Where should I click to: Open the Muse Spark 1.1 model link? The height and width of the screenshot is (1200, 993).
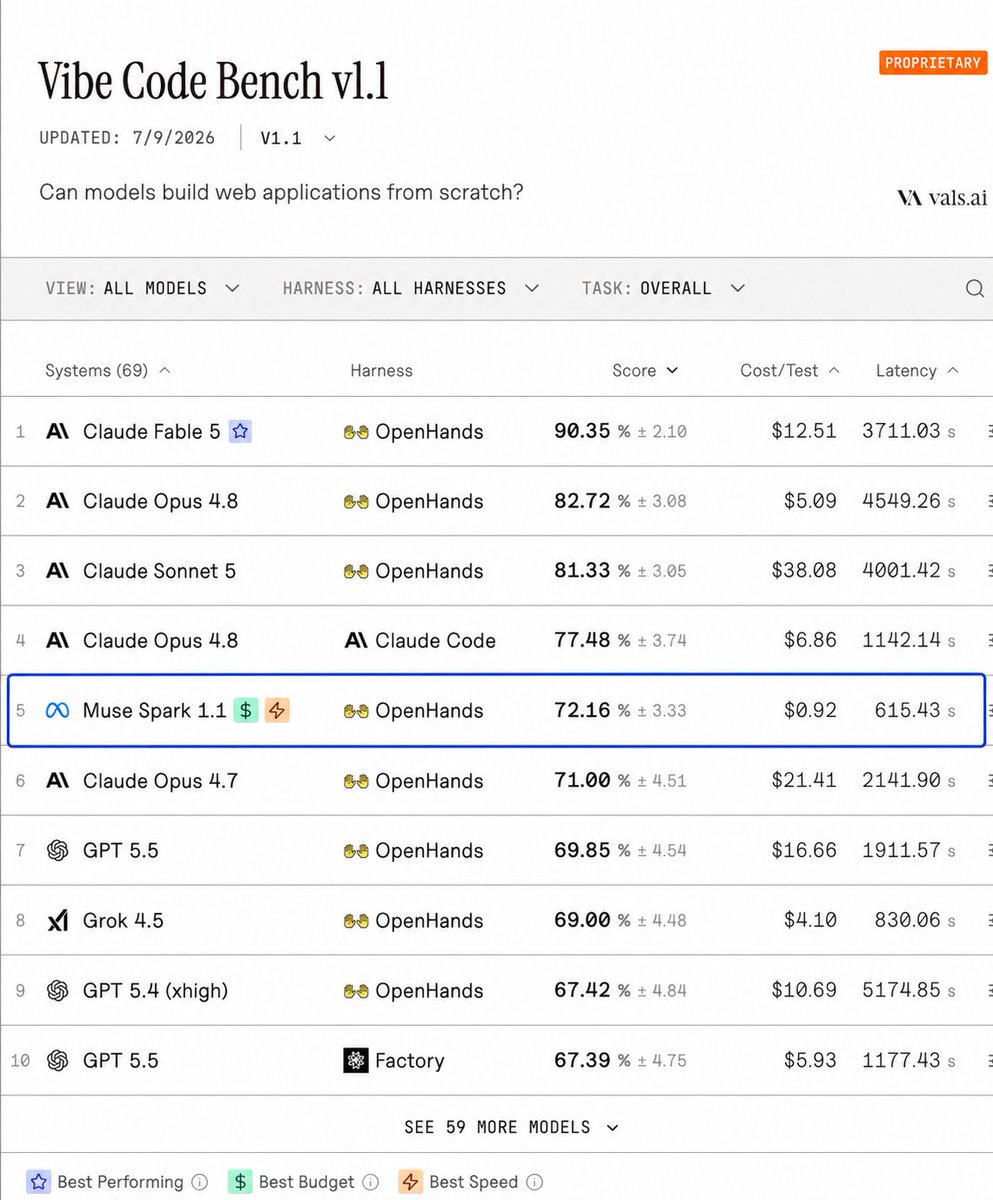154,711
